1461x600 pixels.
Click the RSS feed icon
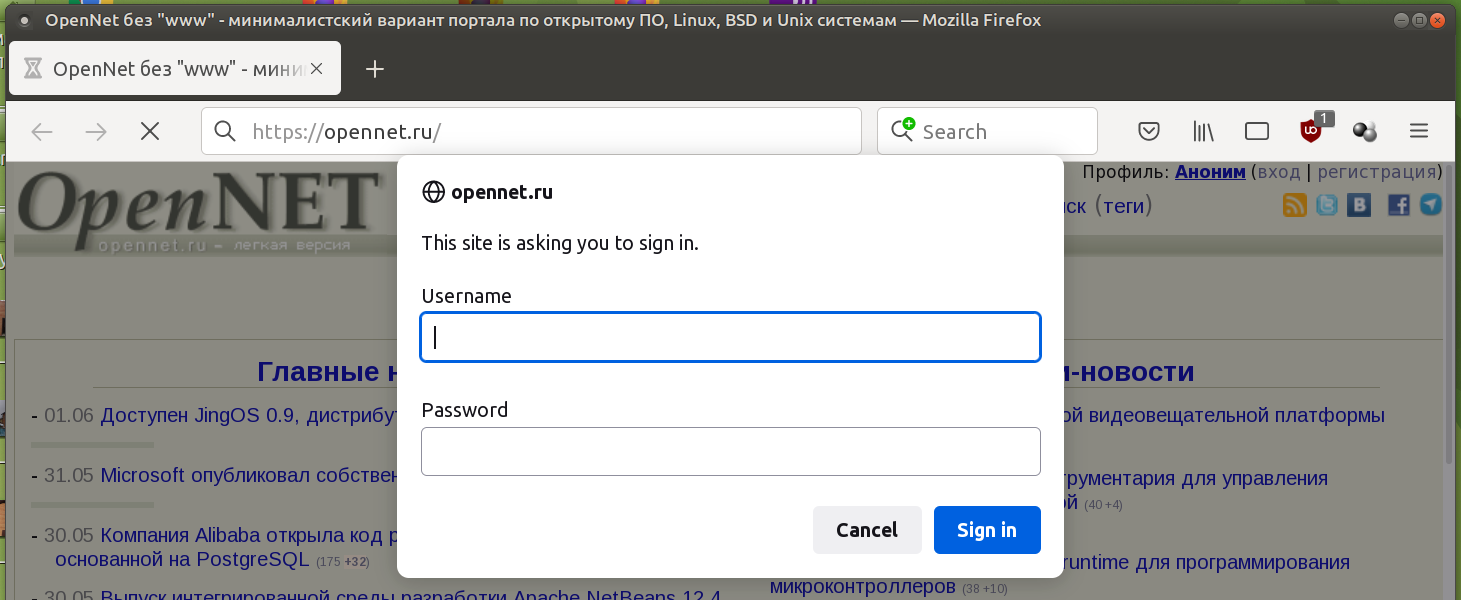1295,205
